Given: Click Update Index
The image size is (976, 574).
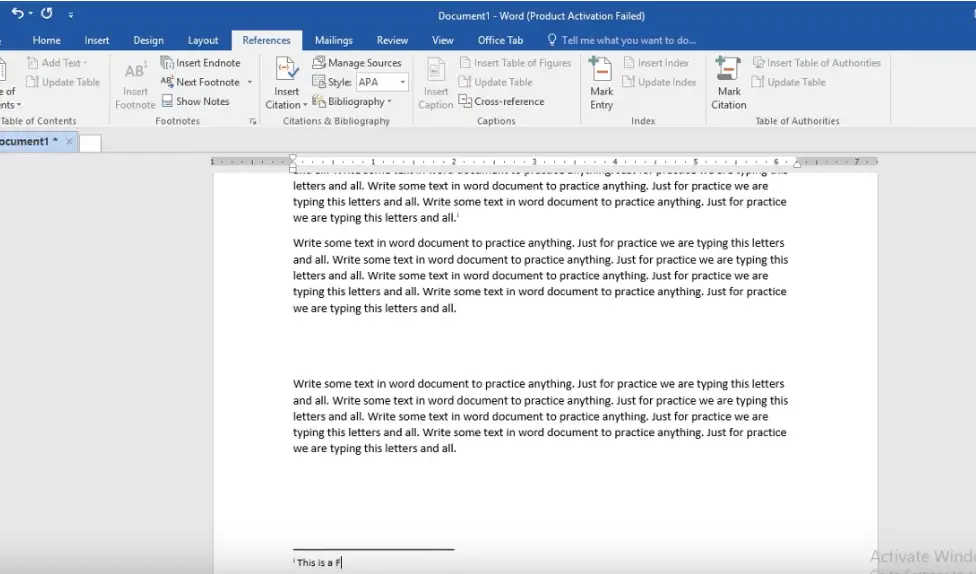Looking at the screenshot, I should [659, 82].
